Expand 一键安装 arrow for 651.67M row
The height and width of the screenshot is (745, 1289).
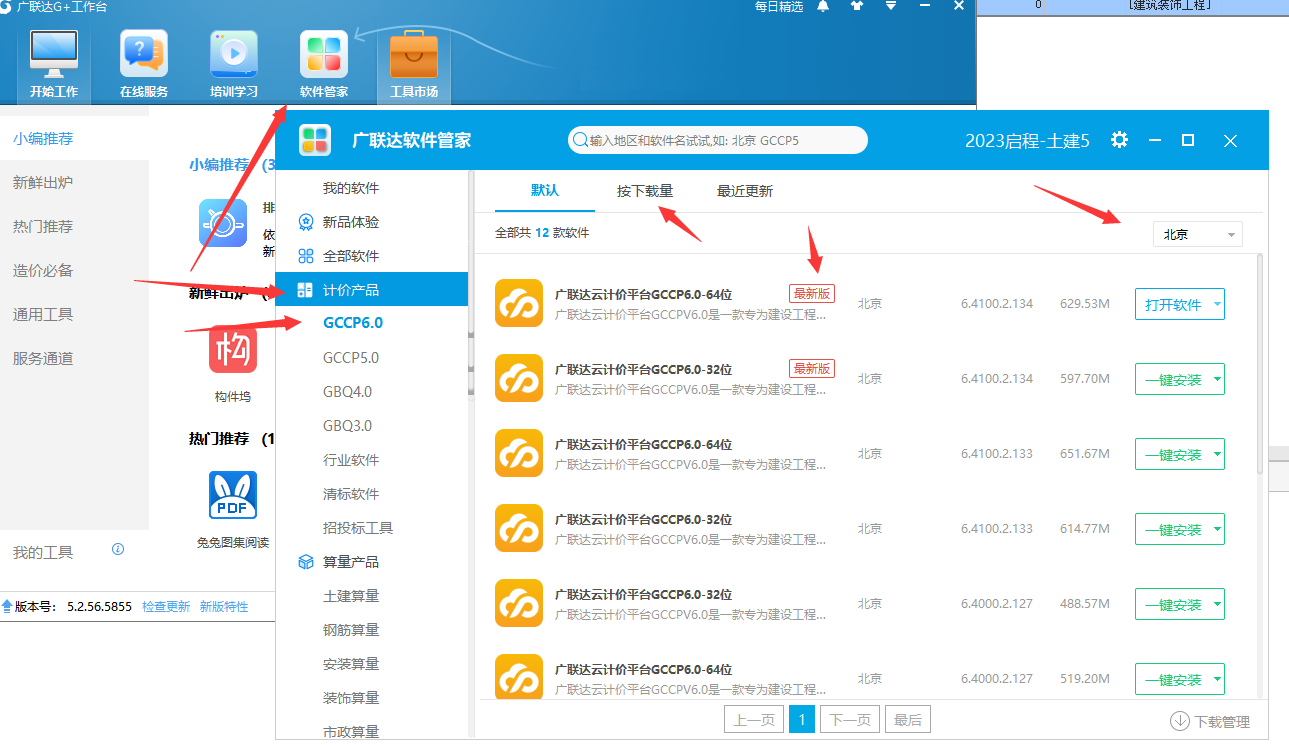point(1216,454)
